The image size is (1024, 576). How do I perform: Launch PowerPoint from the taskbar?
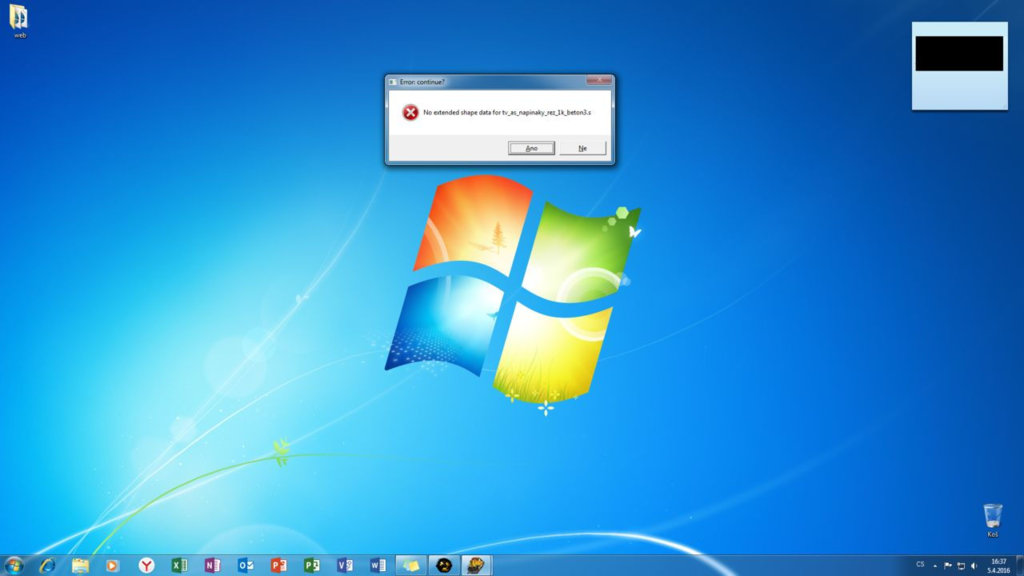(279, 565)
